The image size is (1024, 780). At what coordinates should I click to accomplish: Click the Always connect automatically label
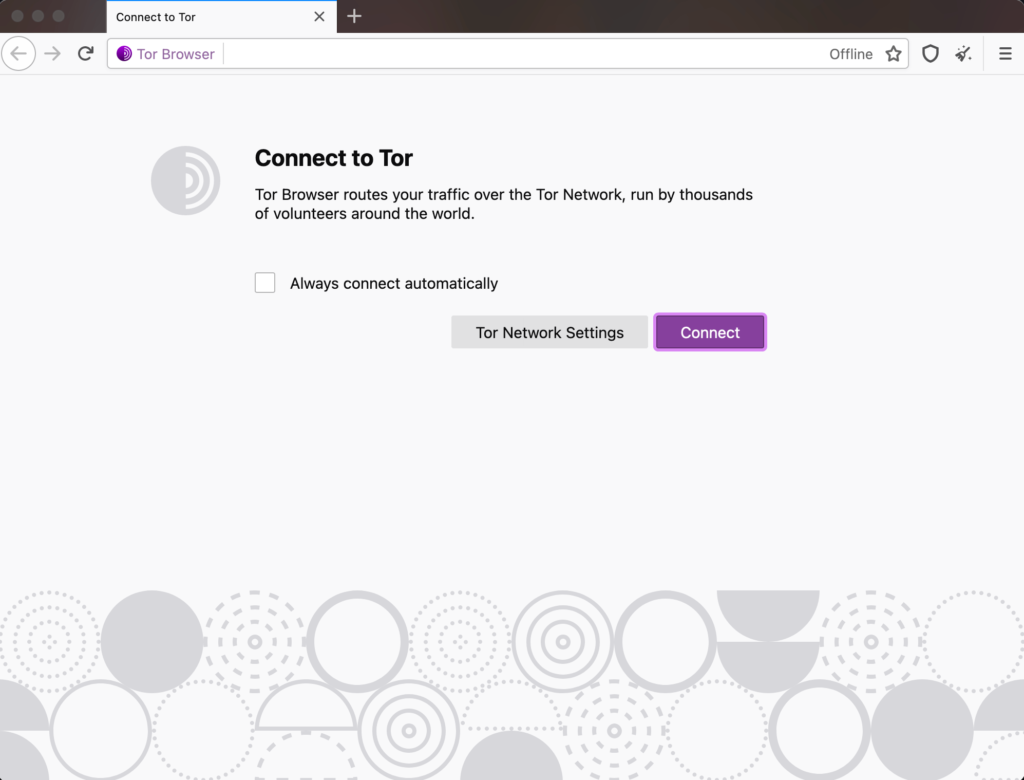(x=394, y=284)
